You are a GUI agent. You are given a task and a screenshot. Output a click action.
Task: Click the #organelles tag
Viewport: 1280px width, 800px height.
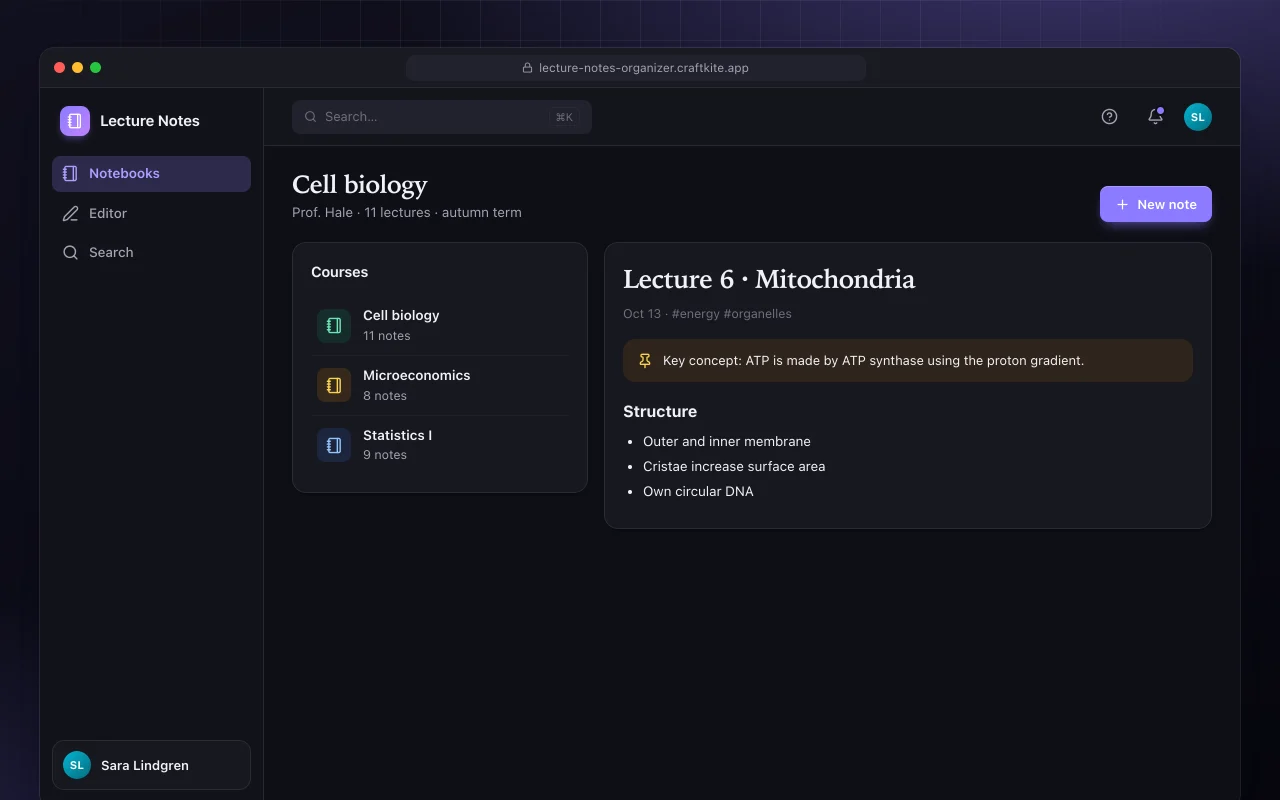[758, 314]
